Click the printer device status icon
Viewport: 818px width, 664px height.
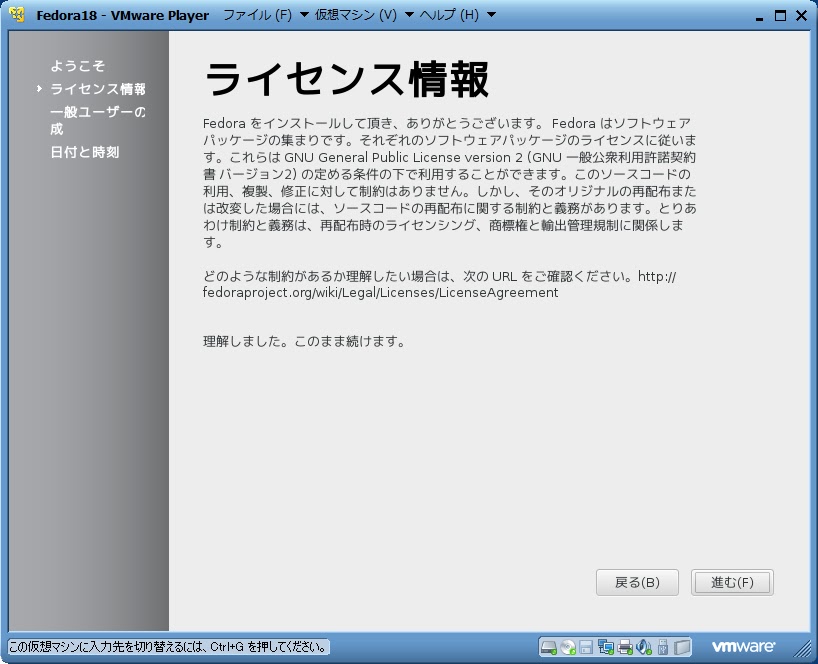point(624,647)
